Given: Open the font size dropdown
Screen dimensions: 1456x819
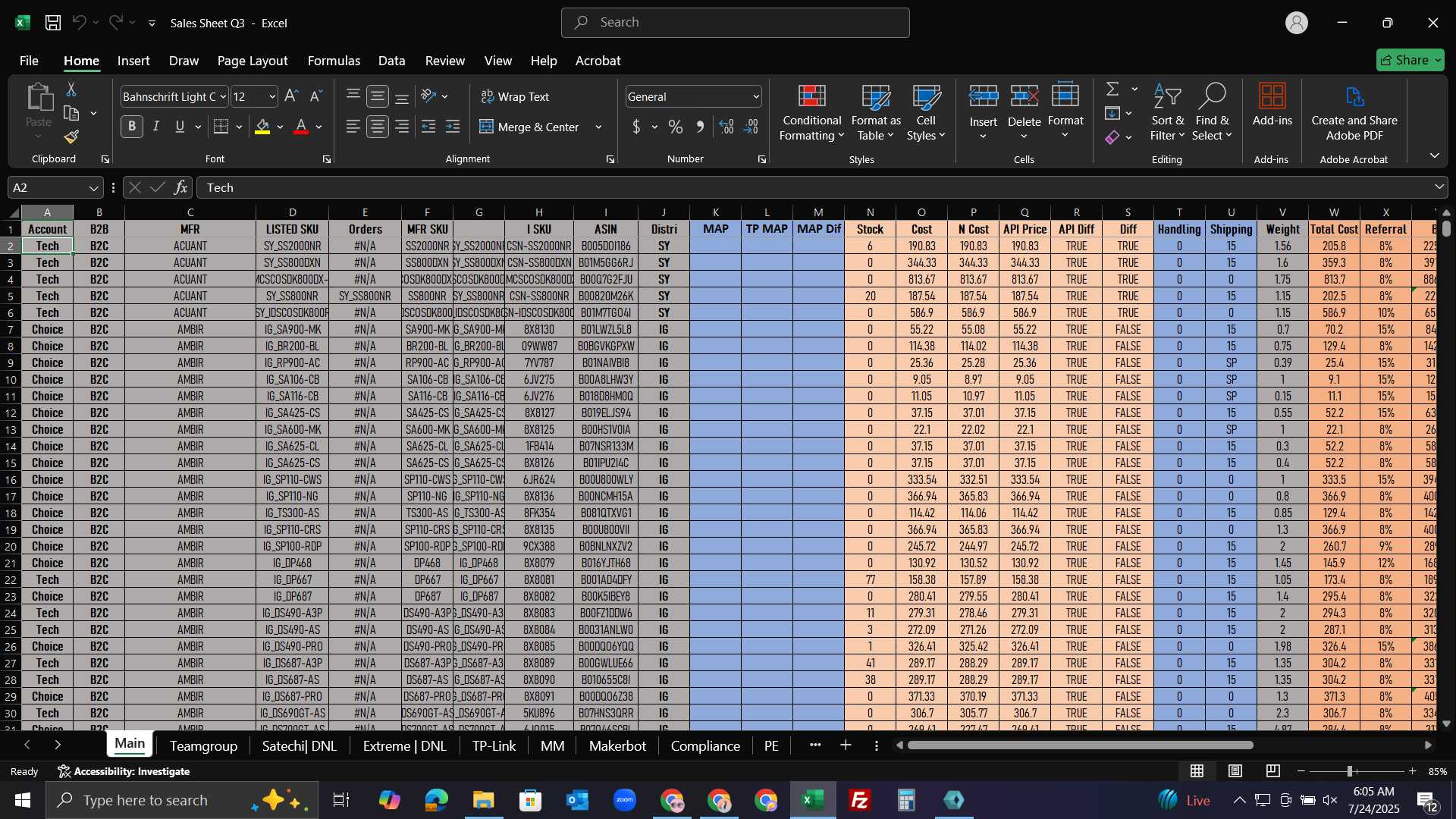Looking at the screenshot, I should [272, 97].
